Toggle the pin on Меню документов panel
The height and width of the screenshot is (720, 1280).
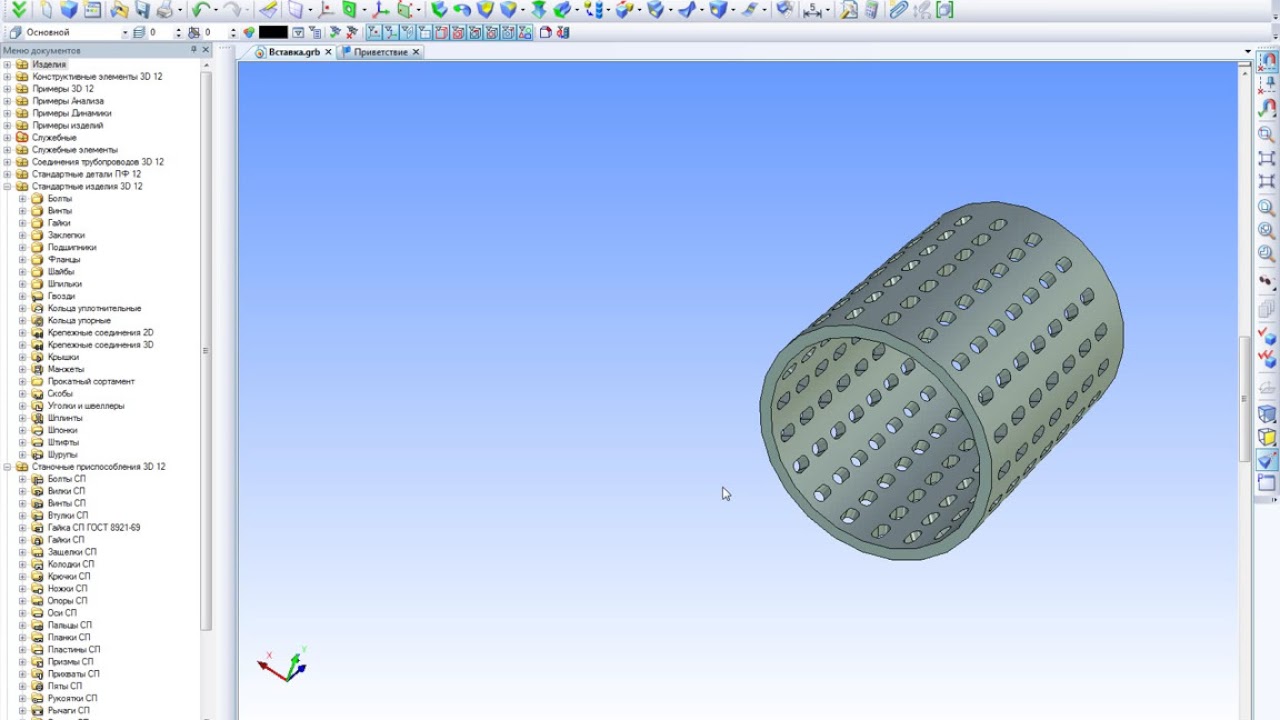point(194,50)
